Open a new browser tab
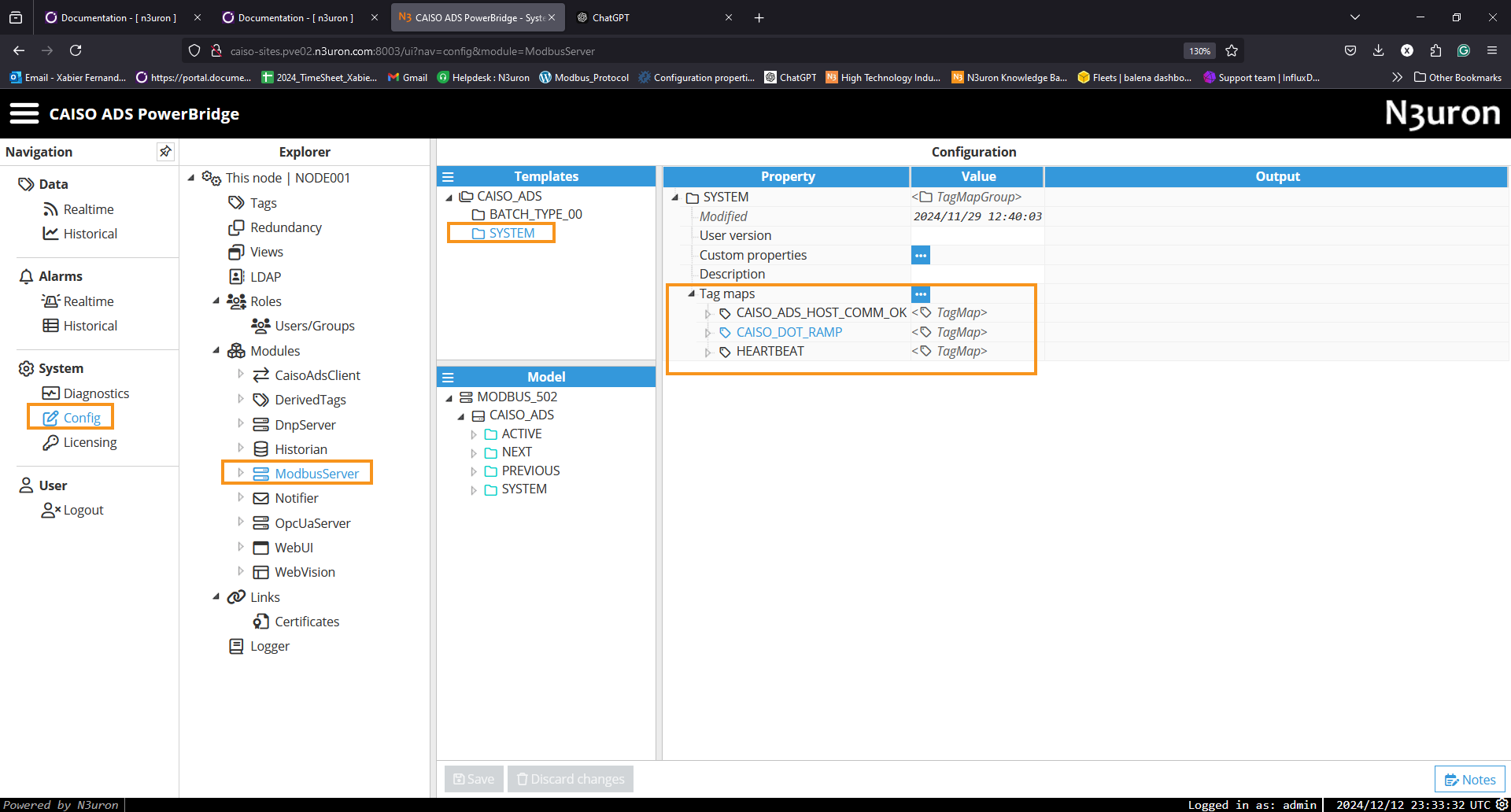 pos(759,17)
